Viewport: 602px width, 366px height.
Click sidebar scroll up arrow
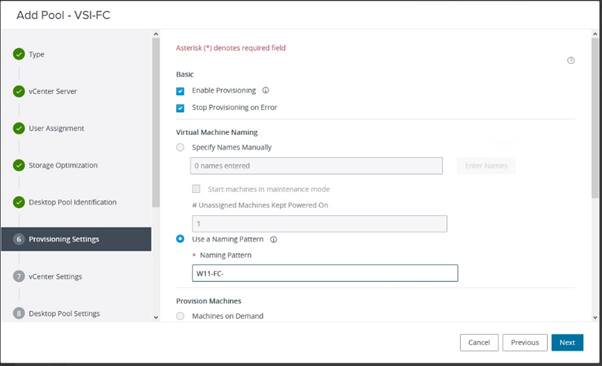(x=155, y=34)
